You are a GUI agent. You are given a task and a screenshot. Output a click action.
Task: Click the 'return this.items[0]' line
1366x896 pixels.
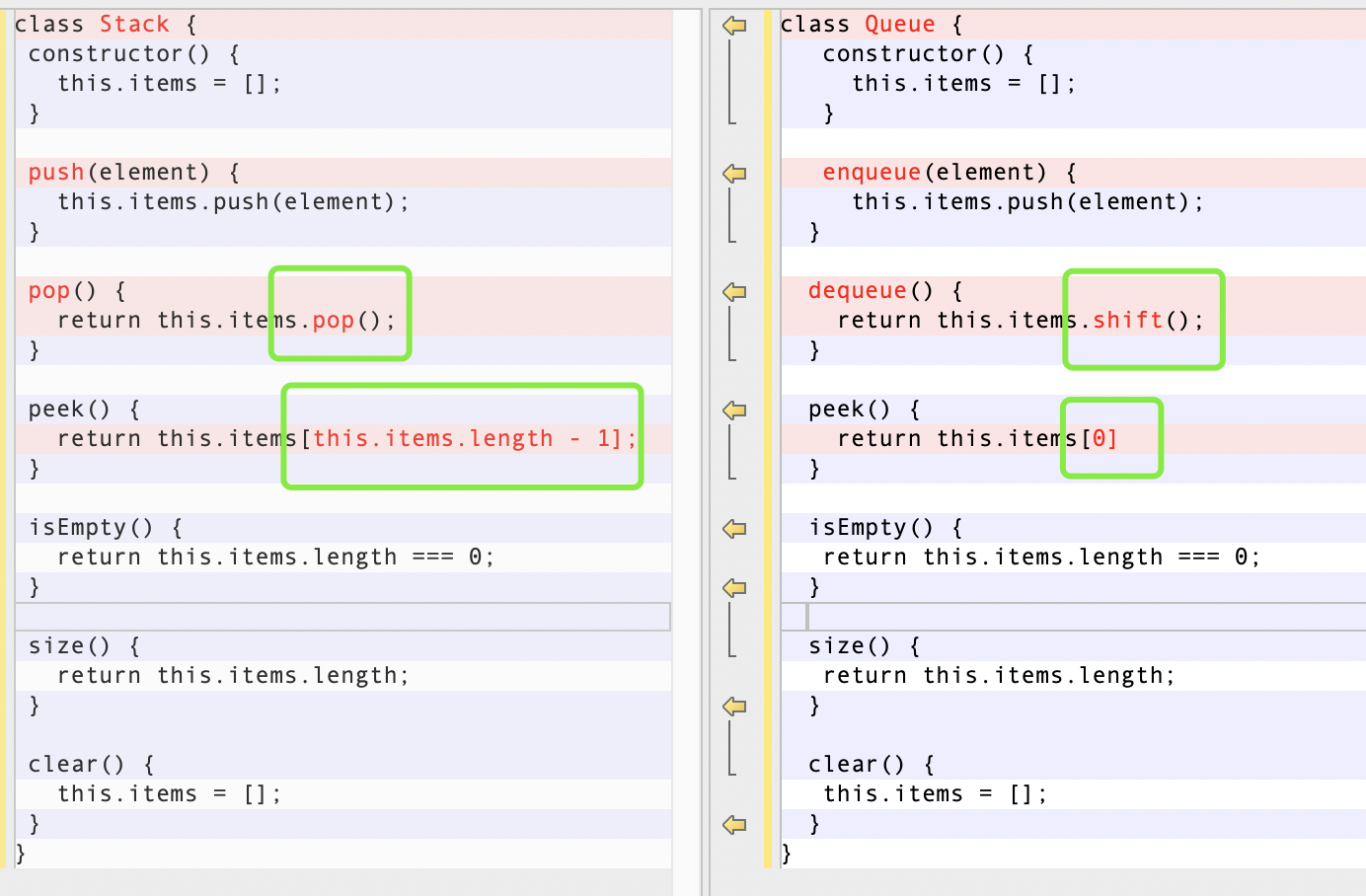pyautogui.click(x=978, y=439)
